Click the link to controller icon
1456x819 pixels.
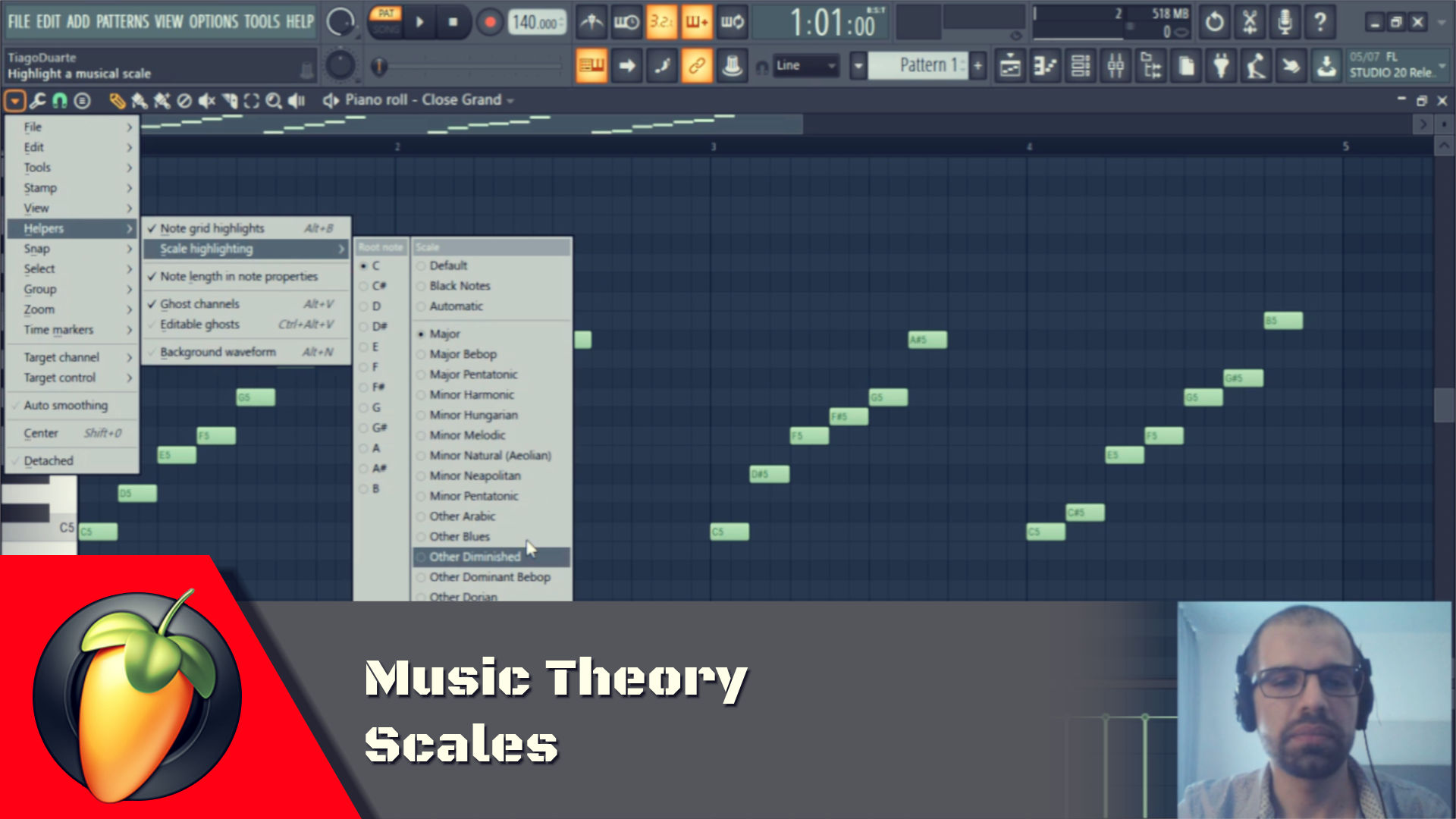(x=696, y=67)
